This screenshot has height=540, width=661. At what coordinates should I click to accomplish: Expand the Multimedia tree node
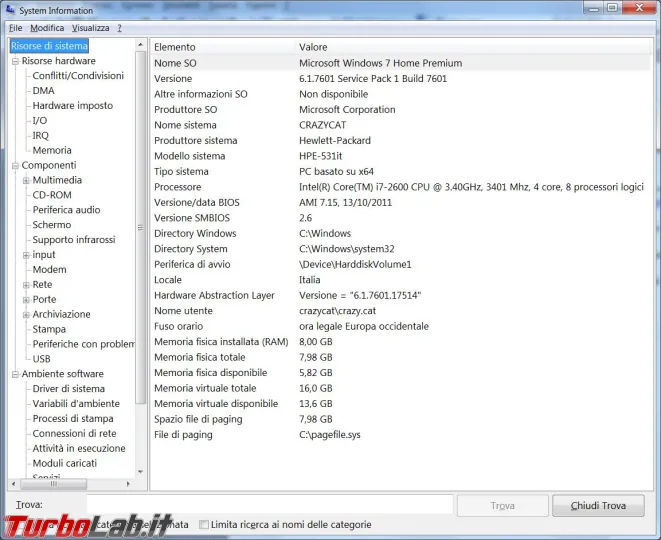26,180
